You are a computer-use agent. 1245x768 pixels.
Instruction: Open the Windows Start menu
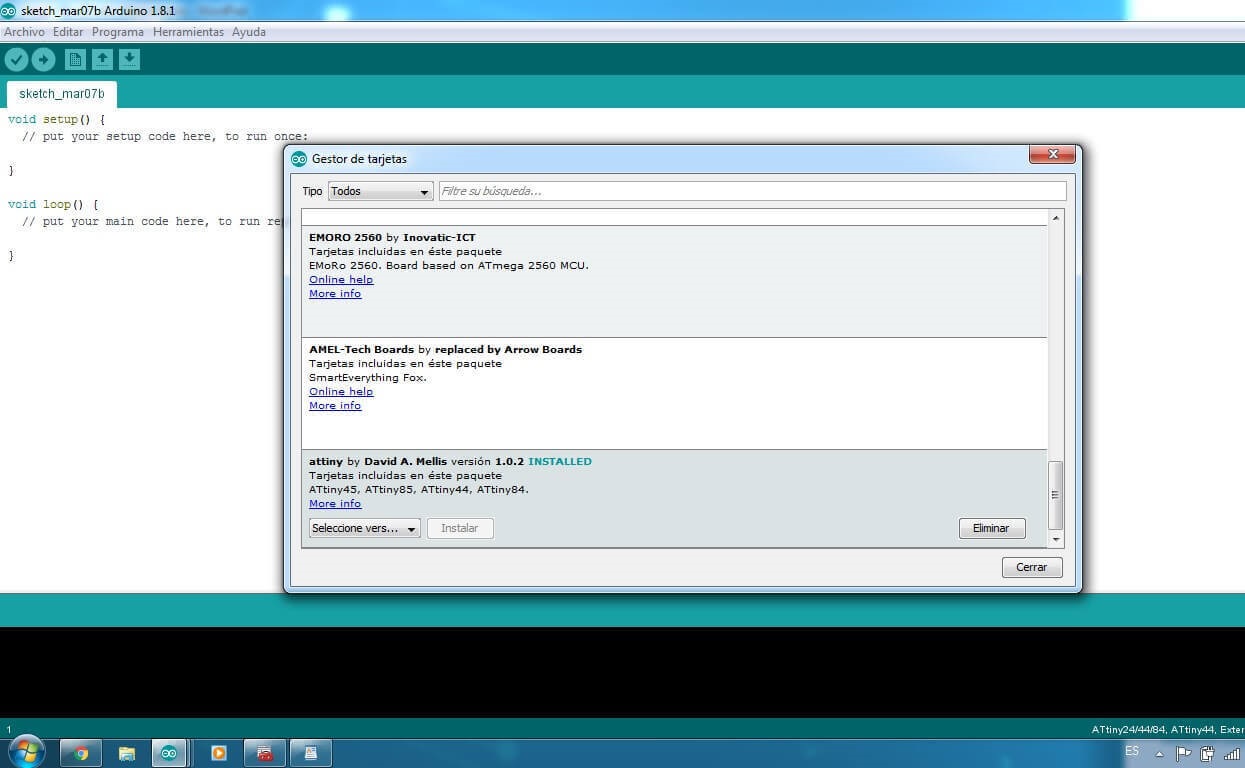pos(25,752)
